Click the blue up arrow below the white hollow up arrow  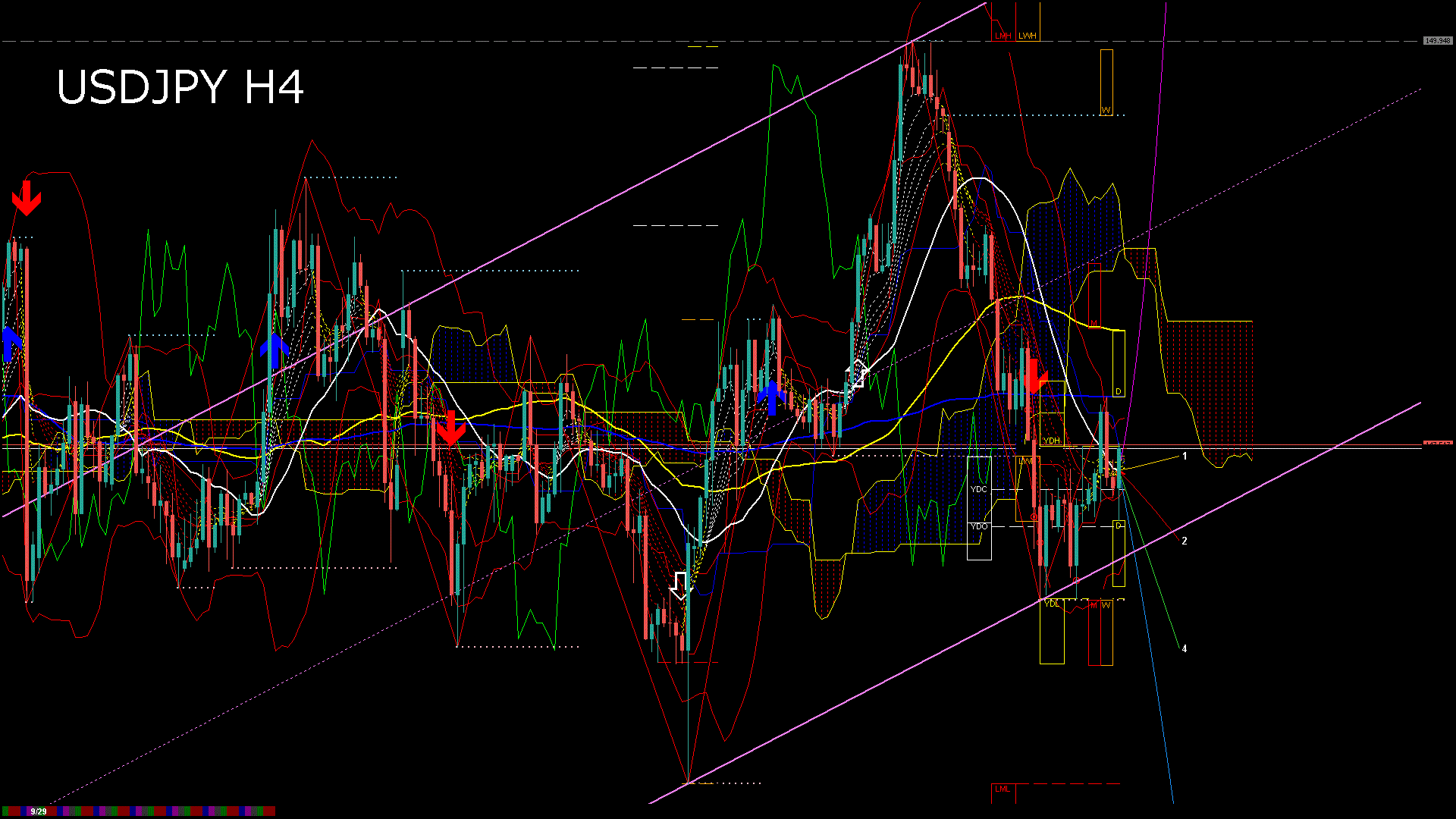click(x=772, y=397)
